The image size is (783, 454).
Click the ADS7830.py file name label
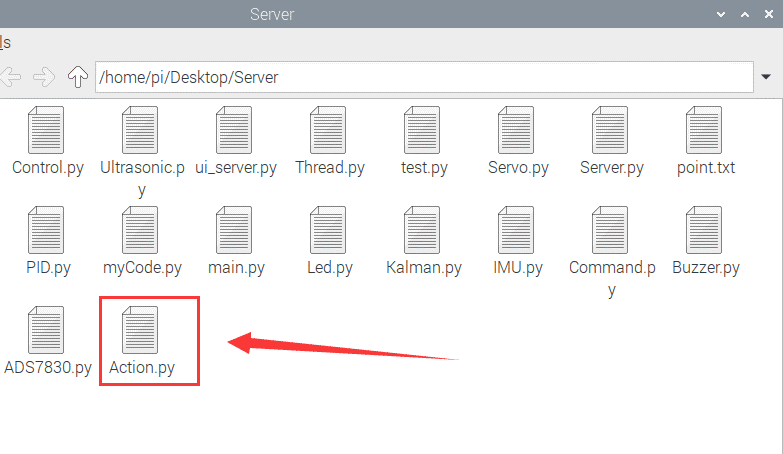point(48,368)
